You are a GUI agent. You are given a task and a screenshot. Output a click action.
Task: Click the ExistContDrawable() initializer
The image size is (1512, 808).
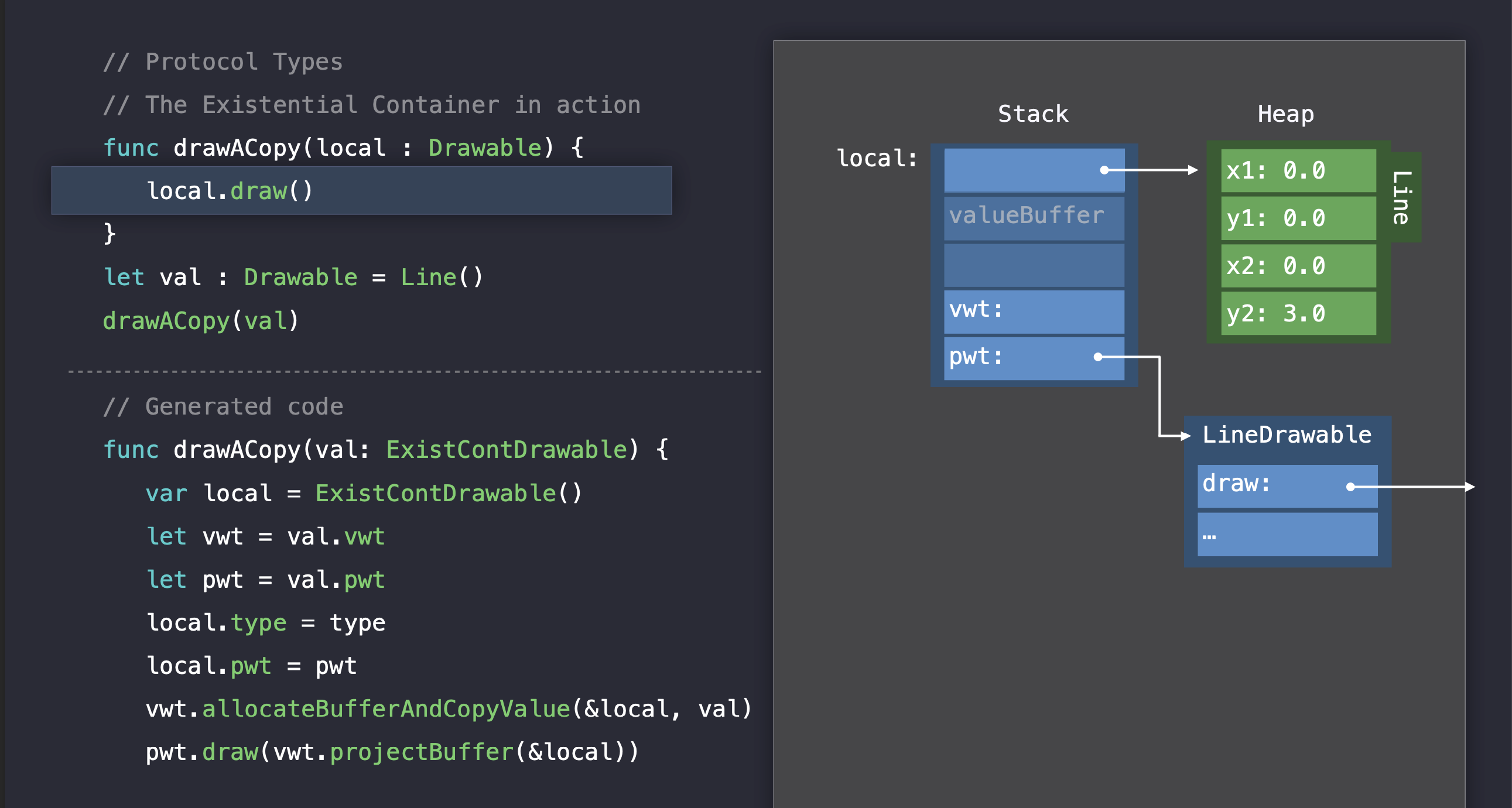[449, 493]
